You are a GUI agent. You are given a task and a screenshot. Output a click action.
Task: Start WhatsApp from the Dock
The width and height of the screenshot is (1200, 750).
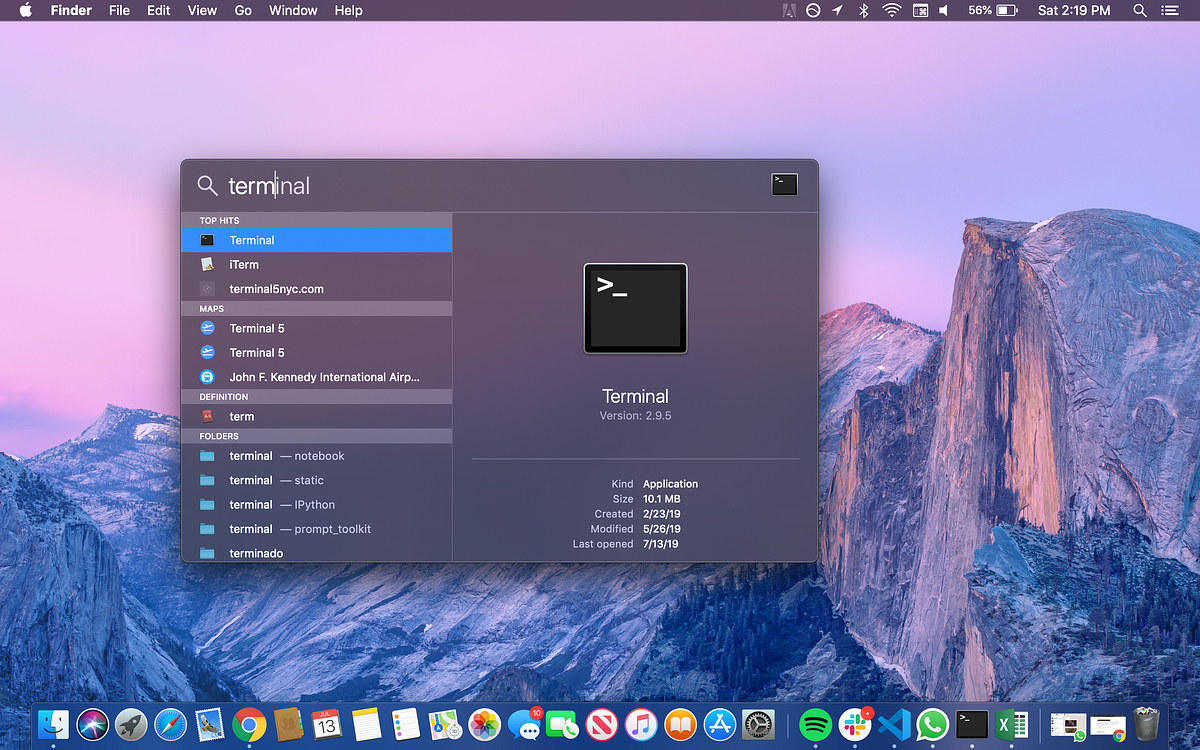[932, 724]
